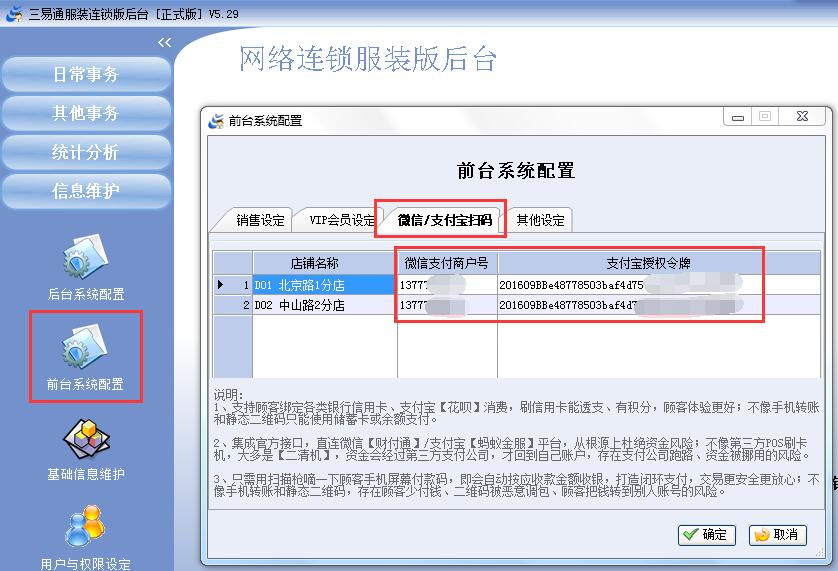Open the 信息维护 menu
Image resolution: width=838 pixels, height=571 pixels.
pyautogui.click(x=86, y=191)
